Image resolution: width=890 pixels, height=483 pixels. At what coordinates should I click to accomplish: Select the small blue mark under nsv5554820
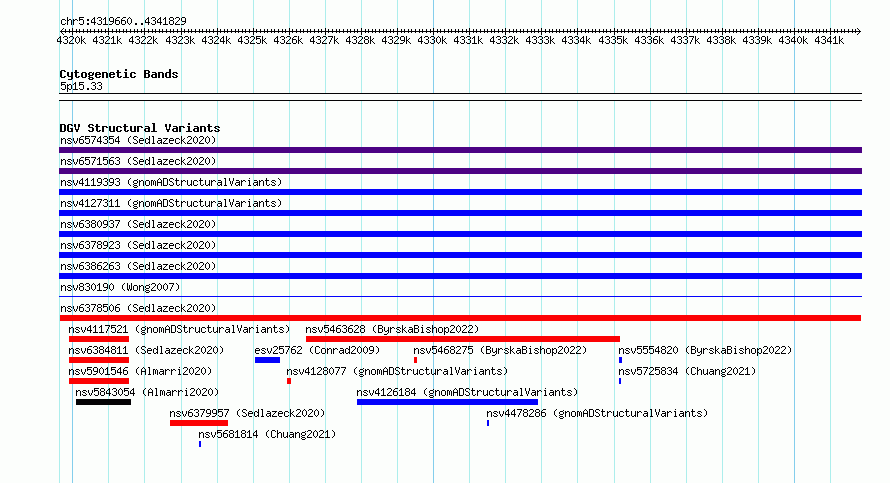[620, 360]
